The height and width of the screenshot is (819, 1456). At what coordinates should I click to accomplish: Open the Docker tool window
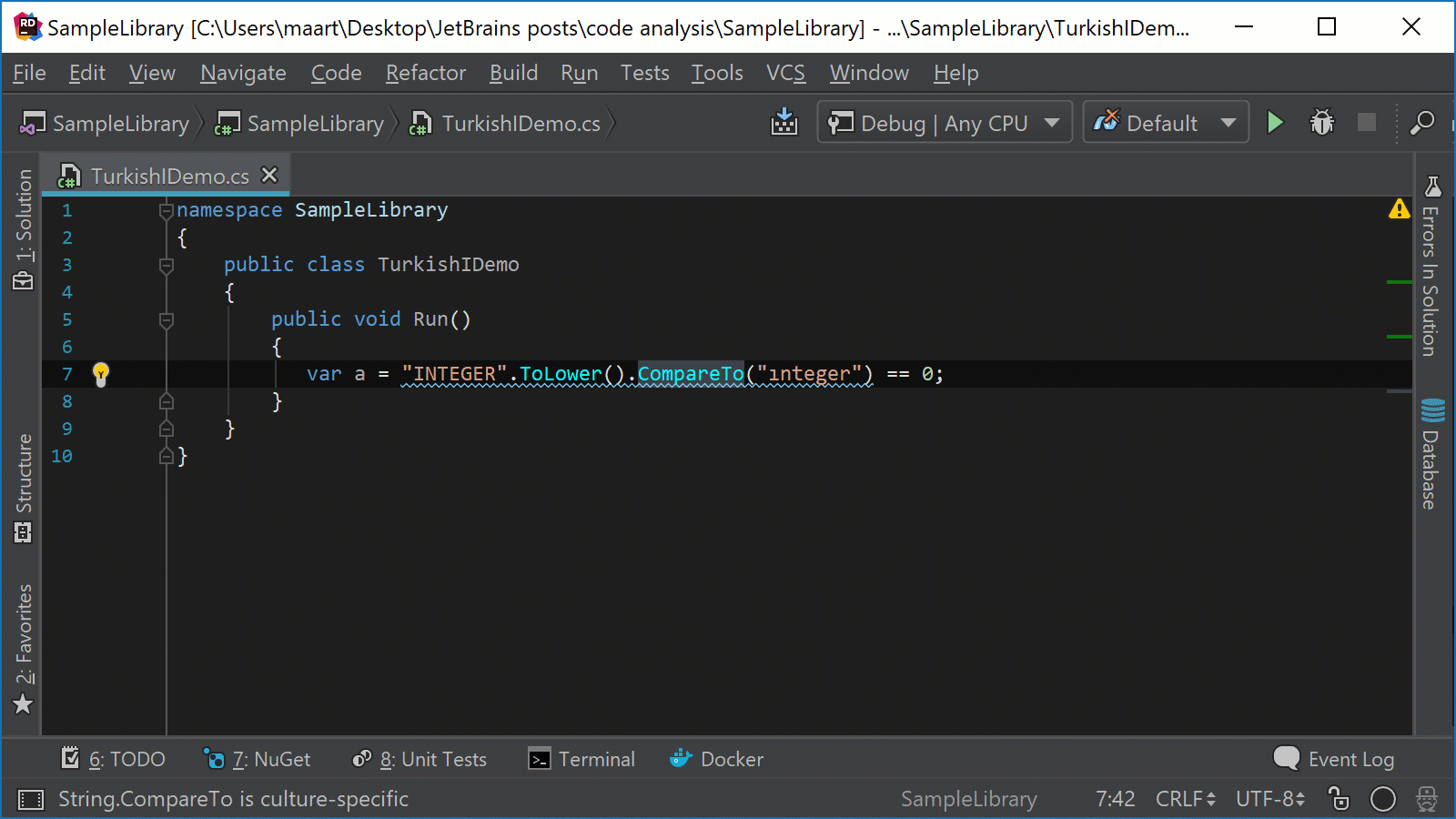pos(715,758)
